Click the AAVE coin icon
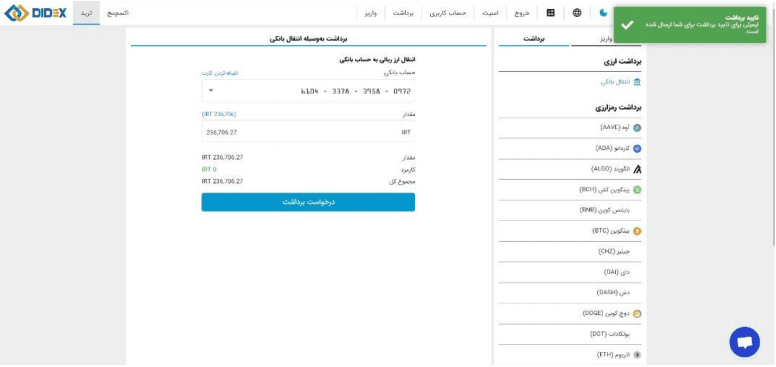 point(637,128)
